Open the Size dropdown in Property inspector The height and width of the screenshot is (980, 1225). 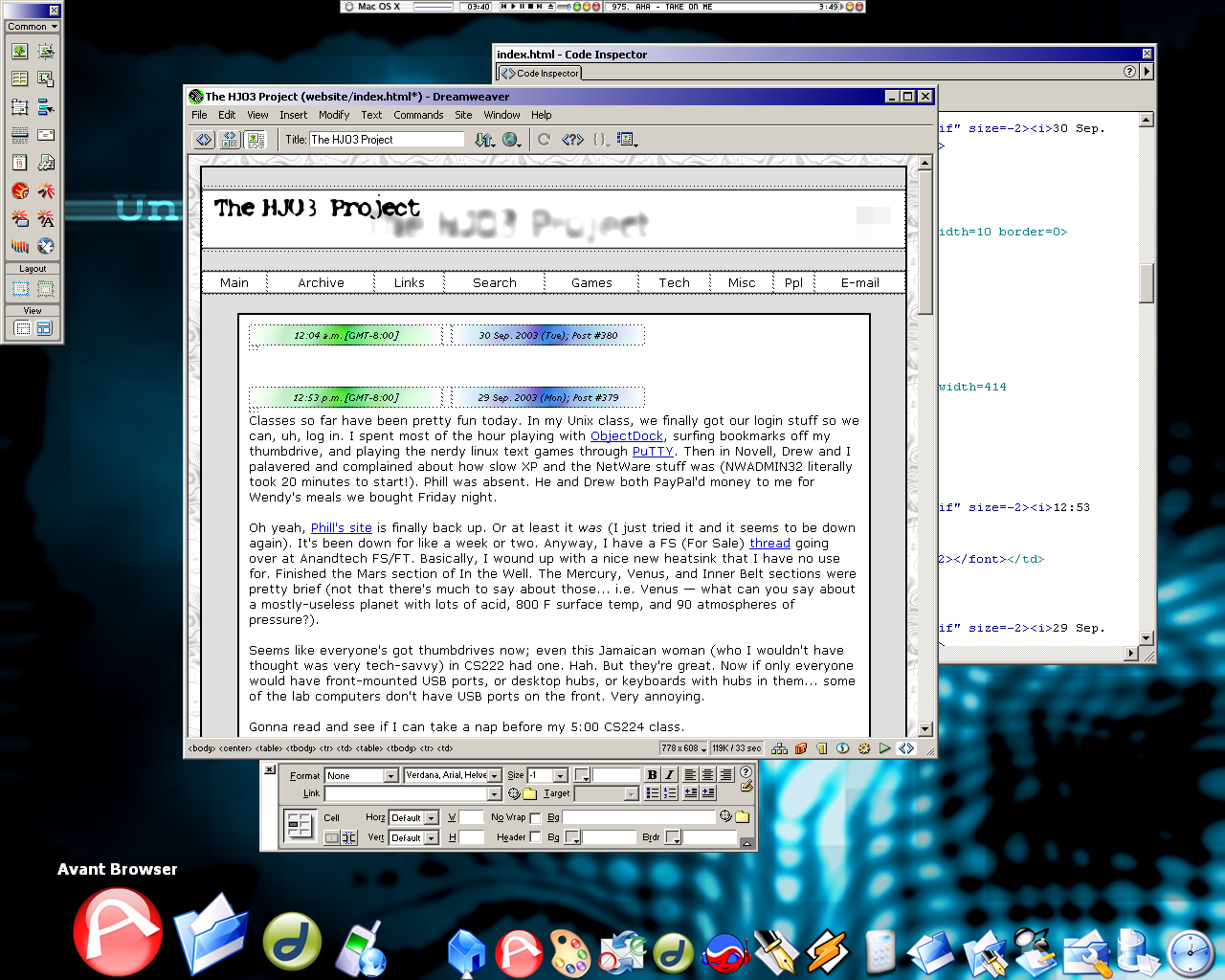click(547, 775)
